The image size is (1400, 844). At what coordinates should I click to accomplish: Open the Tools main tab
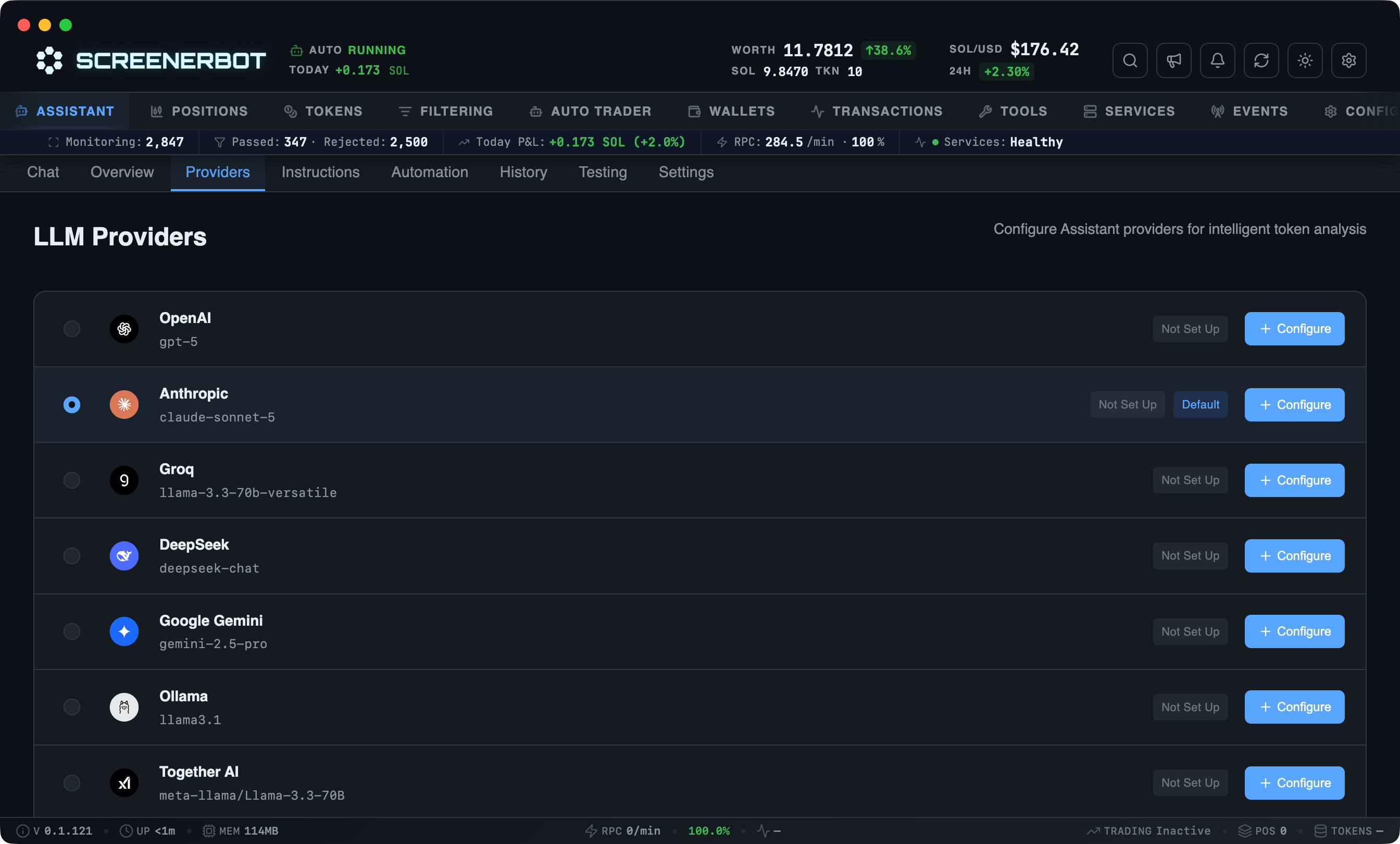(1013, 111)
